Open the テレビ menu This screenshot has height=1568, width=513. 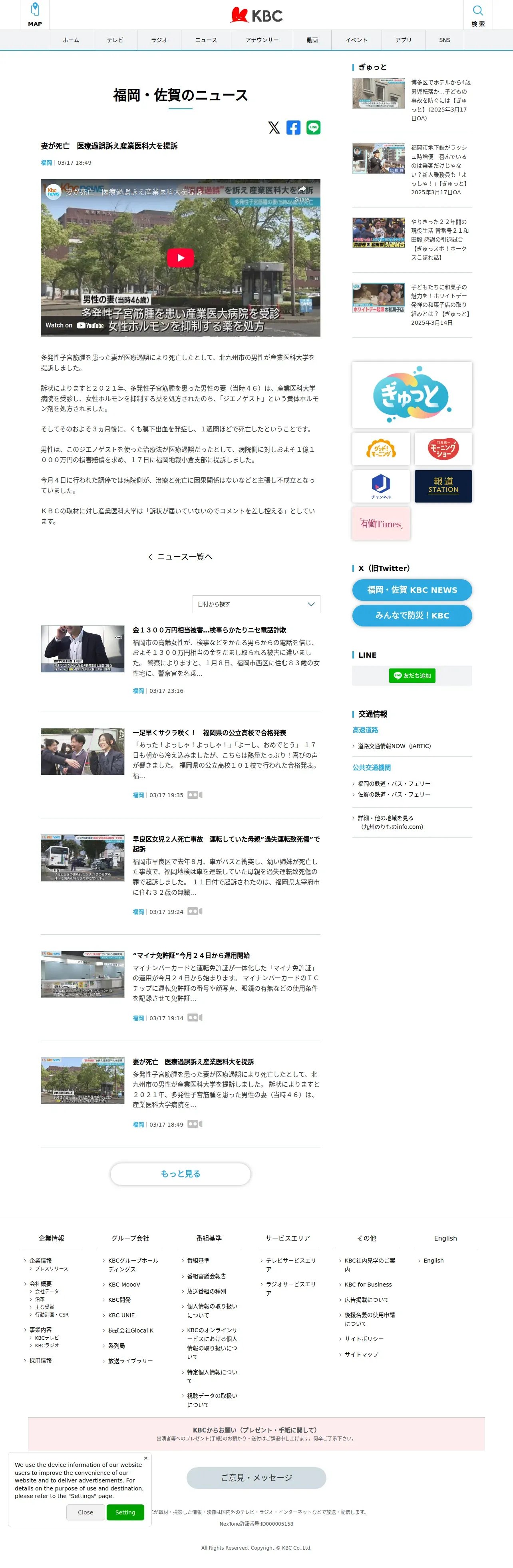[x=115, y=40]
